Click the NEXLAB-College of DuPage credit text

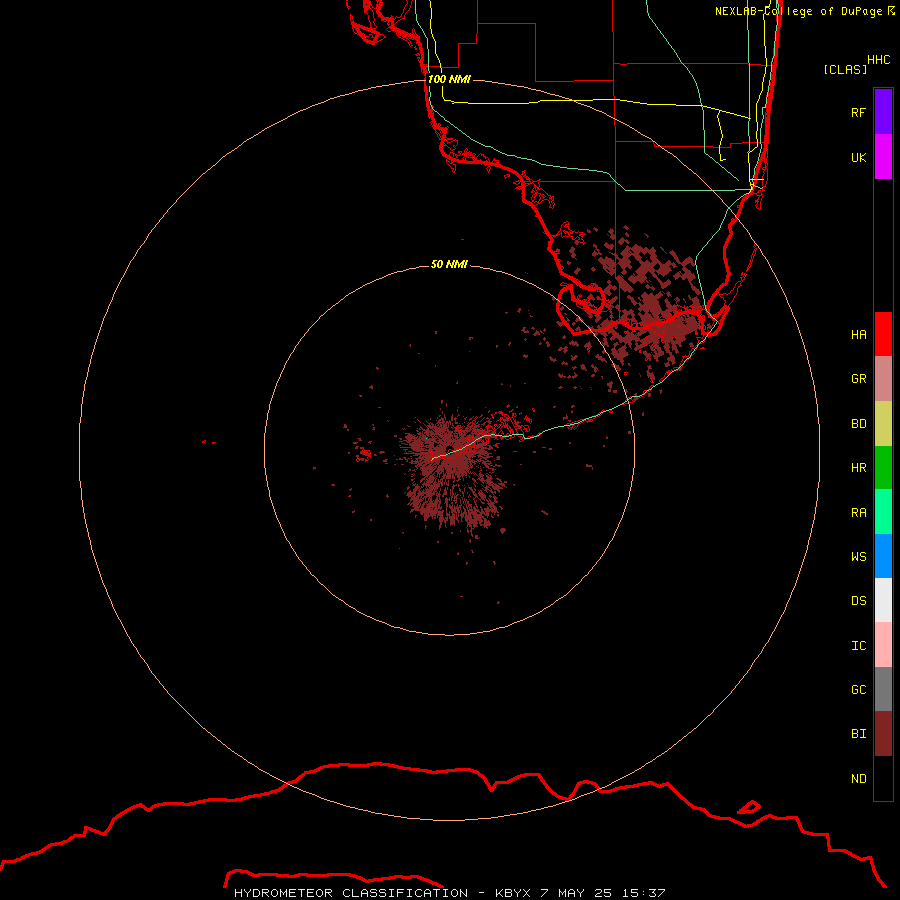(x=805, y=11)
